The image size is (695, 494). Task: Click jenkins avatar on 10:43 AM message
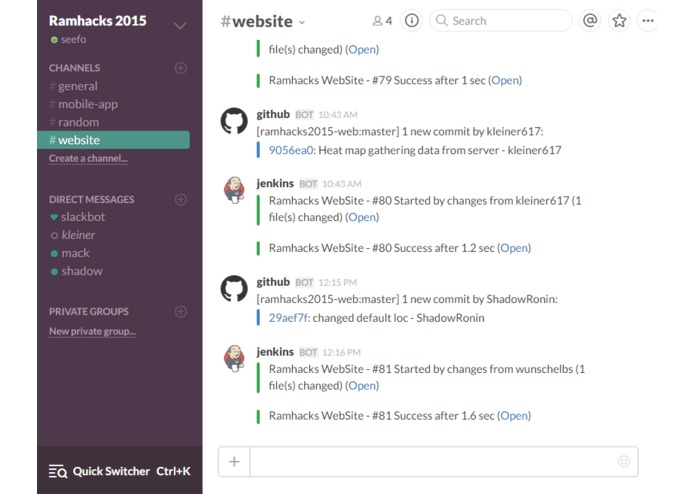[234, 190]
